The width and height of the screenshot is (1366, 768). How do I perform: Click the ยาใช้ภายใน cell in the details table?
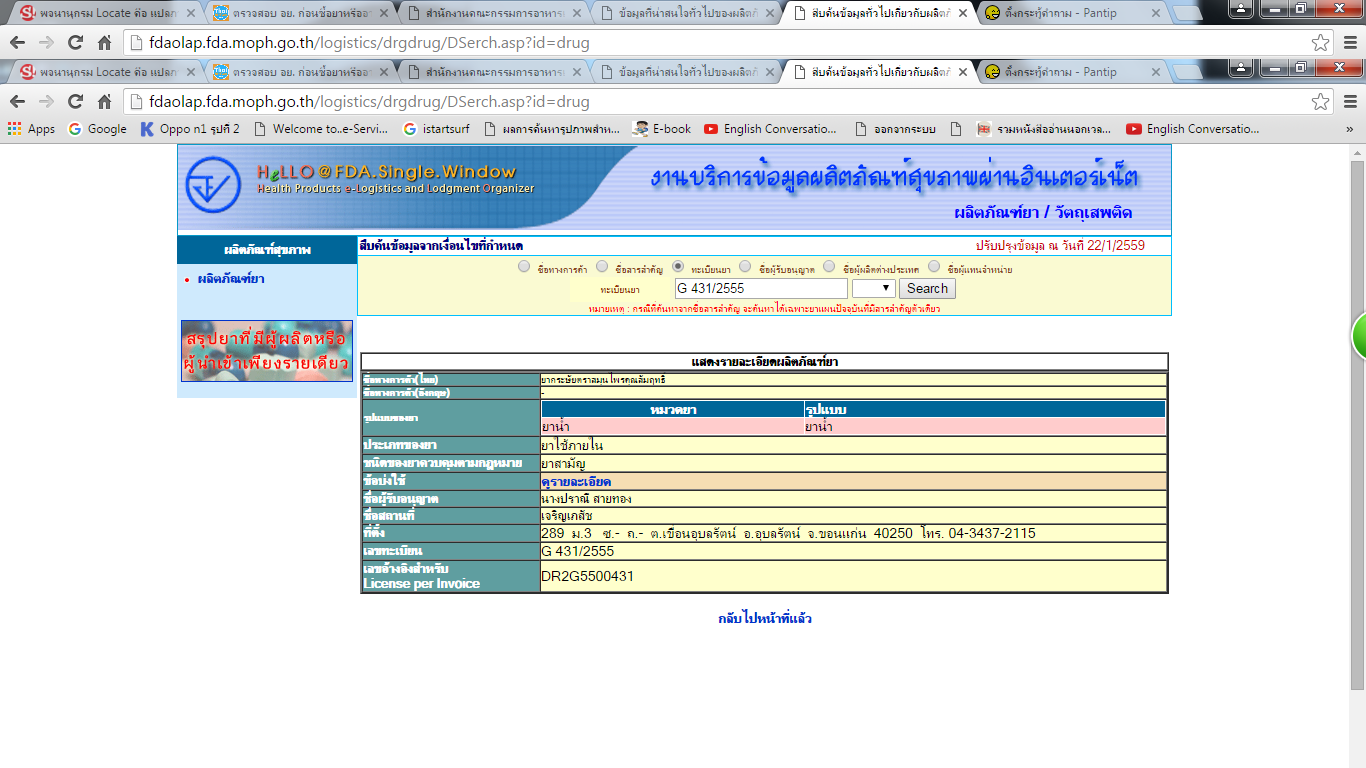[854, 445]
